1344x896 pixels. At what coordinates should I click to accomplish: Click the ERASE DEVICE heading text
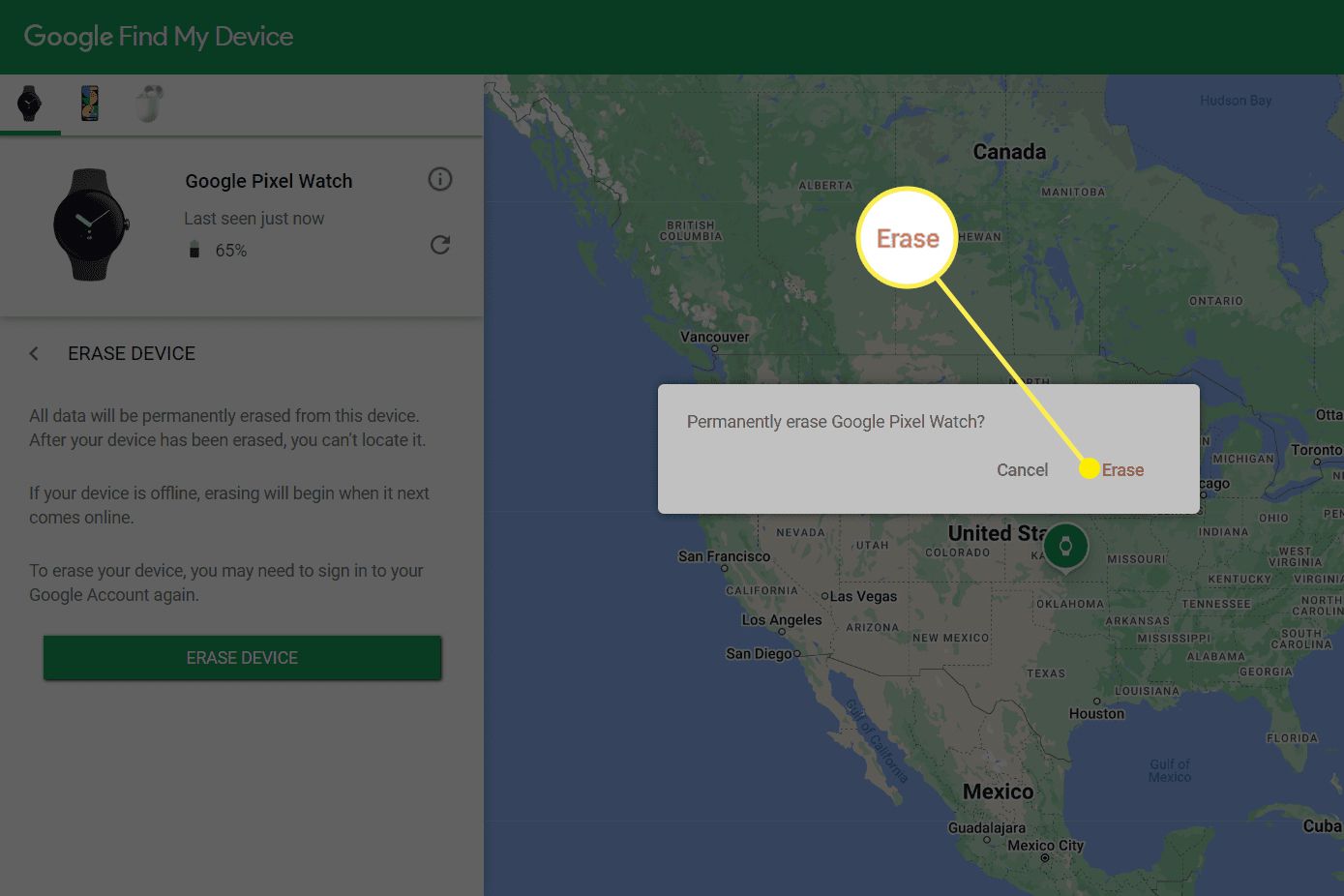tap(132, 353)
